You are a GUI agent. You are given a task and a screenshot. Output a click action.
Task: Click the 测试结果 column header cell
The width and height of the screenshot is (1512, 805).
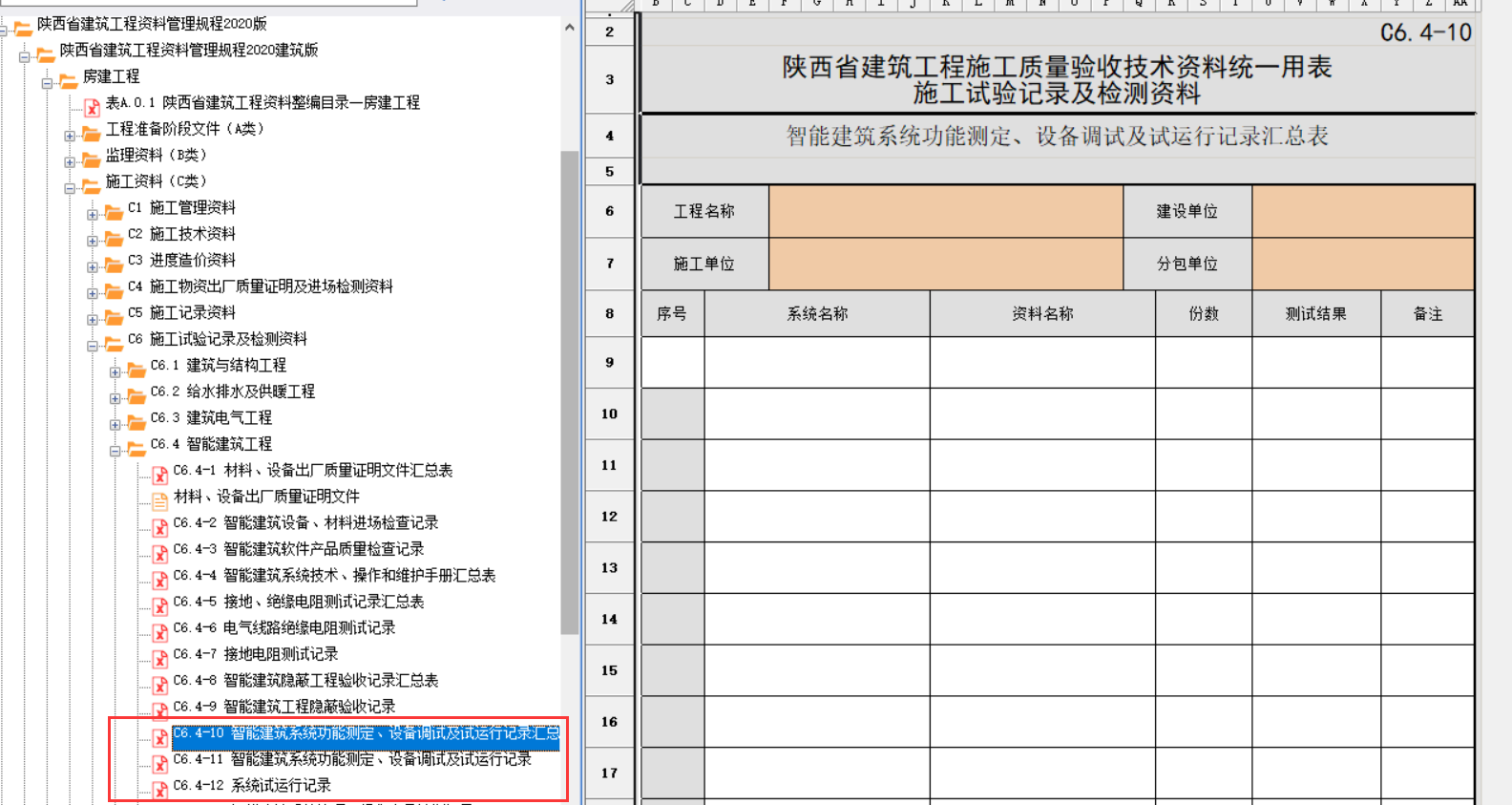tap(1316, 313)
